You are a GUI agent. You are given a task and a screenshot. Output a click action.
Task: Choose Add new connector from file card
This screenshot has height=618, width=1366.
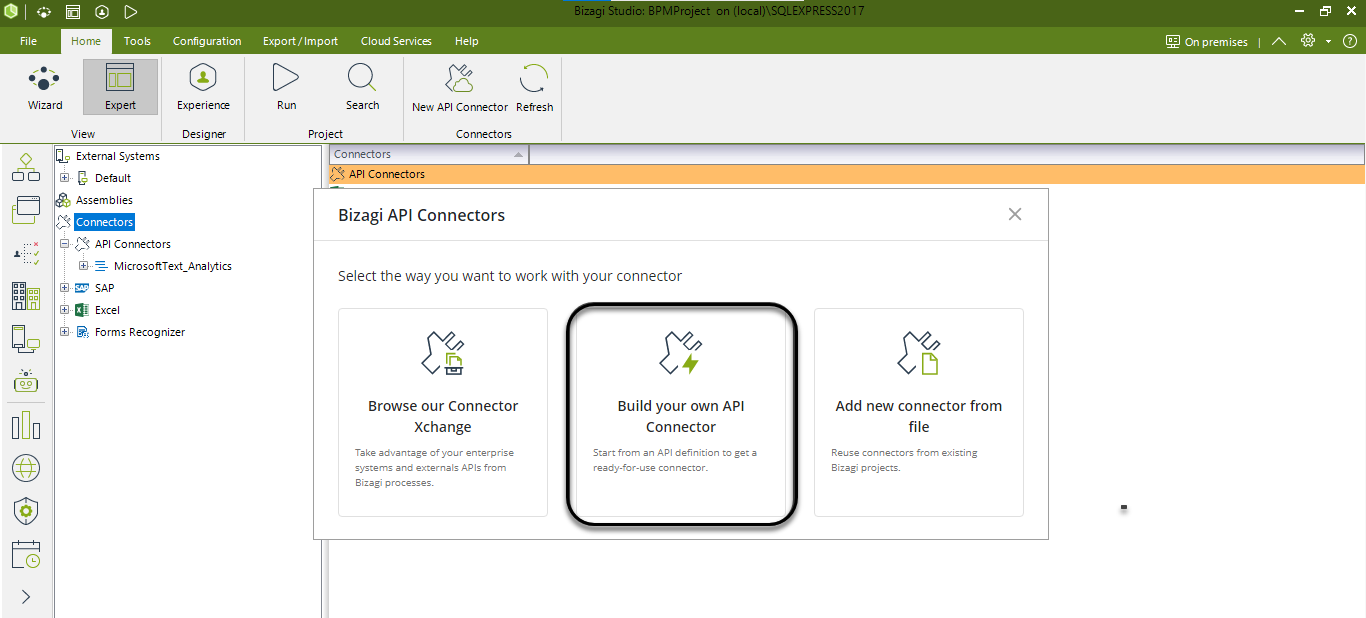point(919,412)
